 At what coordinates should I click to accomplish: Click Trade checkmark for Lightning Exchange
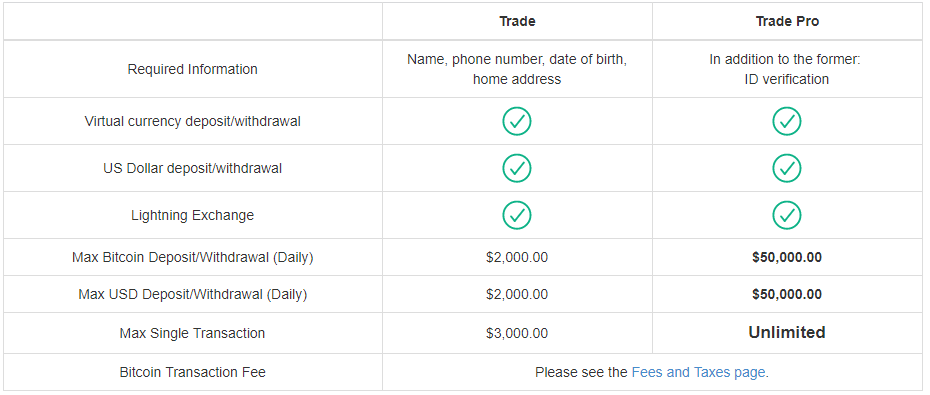pos(517,215)
